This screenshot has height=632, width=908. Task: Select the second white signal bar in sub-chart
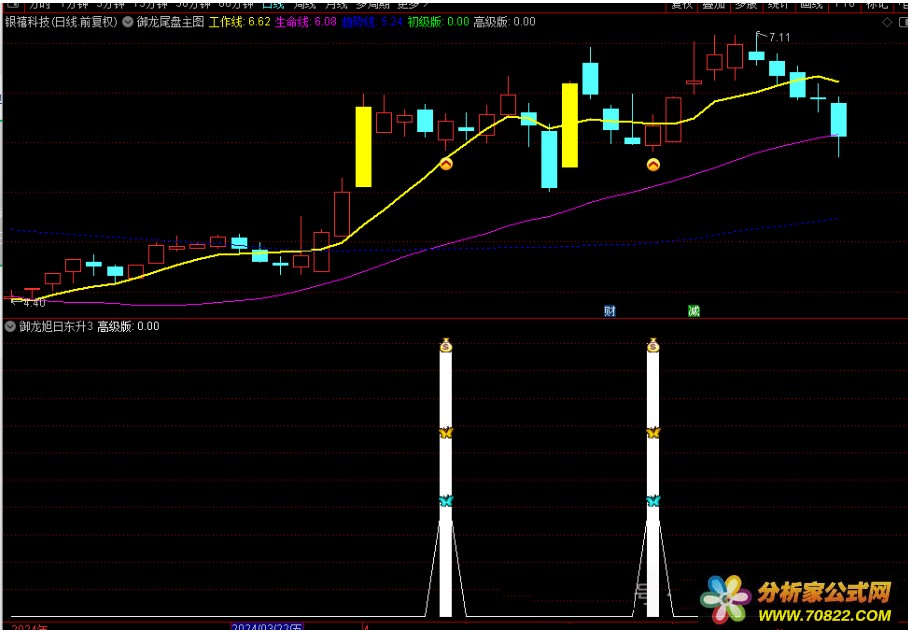coord(653,484)
